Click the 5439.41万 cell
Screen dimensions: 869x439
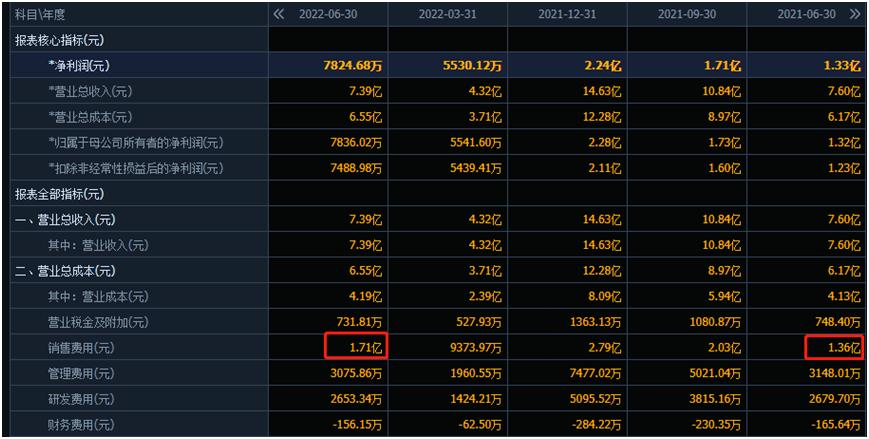474,169
